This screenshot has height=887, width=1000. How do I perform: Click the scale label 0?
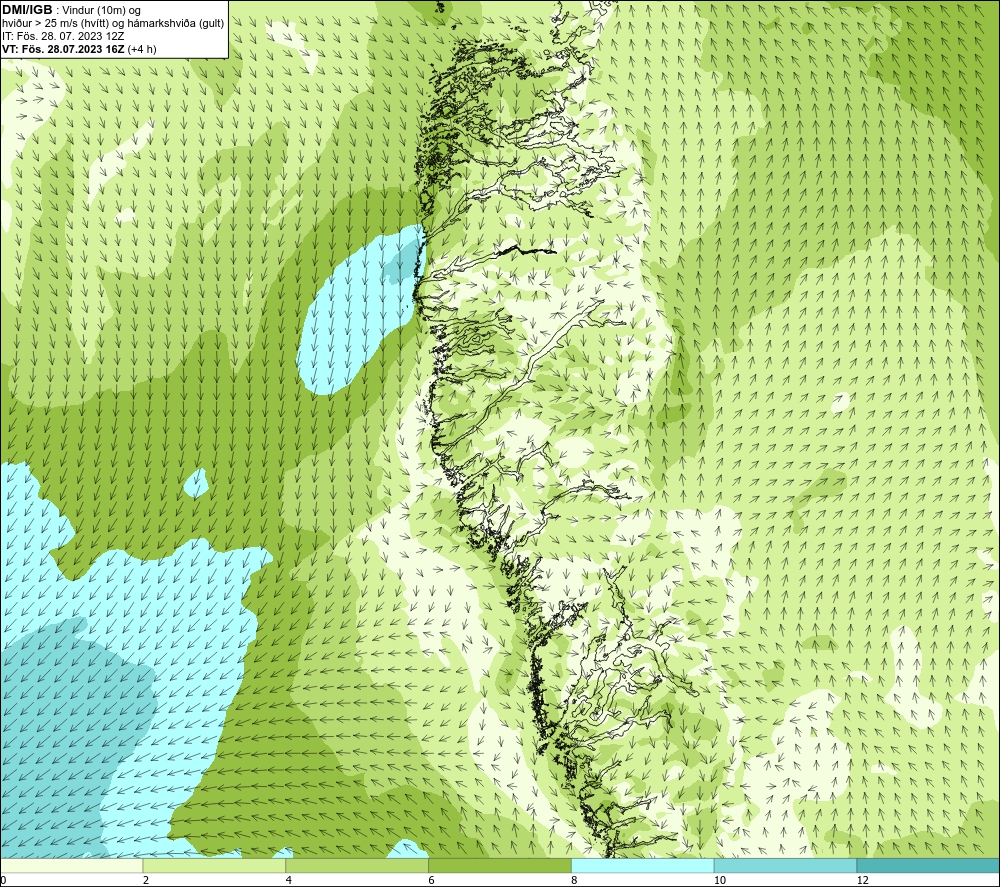click(x=3, y=880)
